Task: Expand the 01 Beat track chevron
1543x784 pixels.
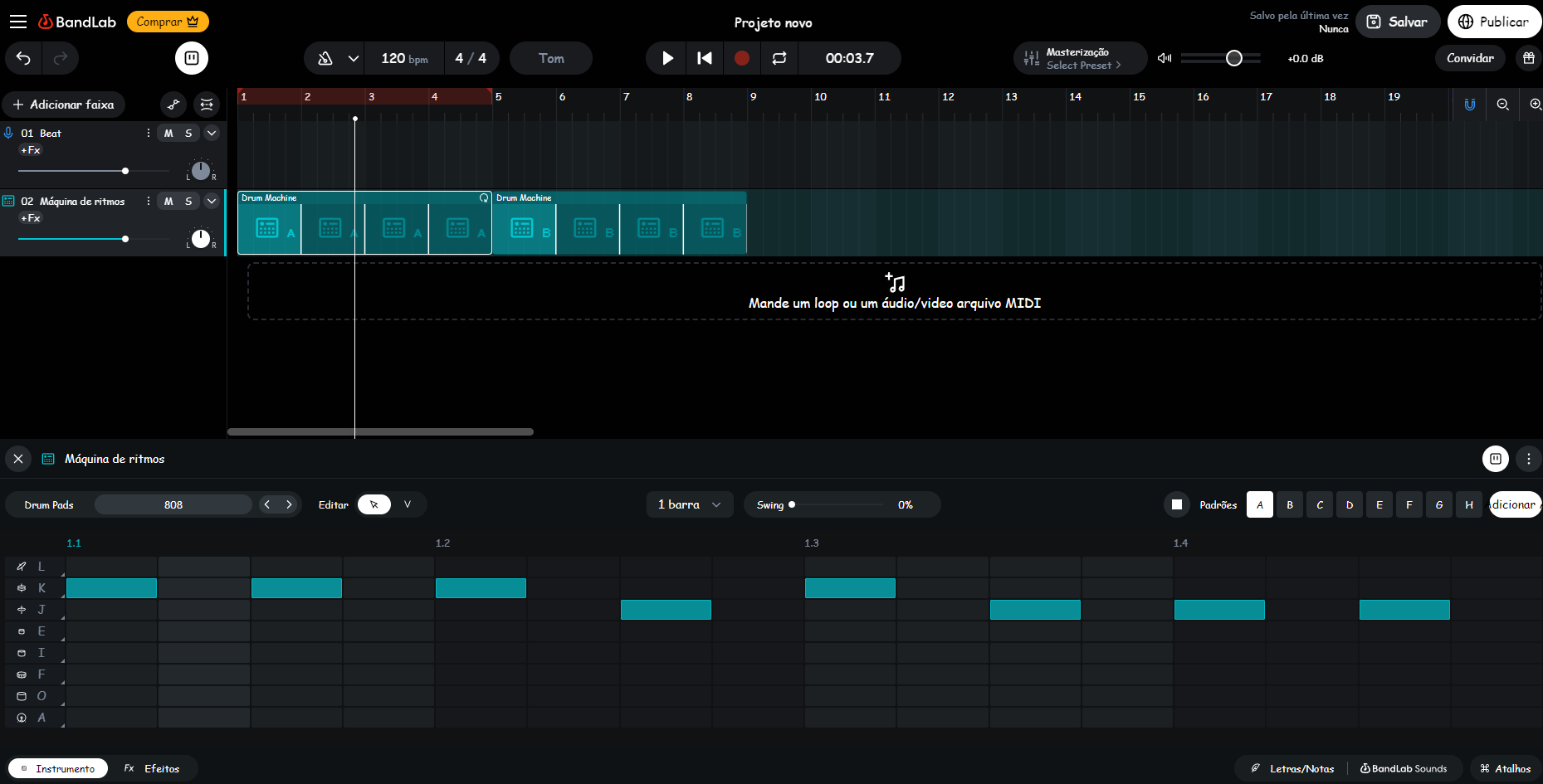Action: click(212, 134)
